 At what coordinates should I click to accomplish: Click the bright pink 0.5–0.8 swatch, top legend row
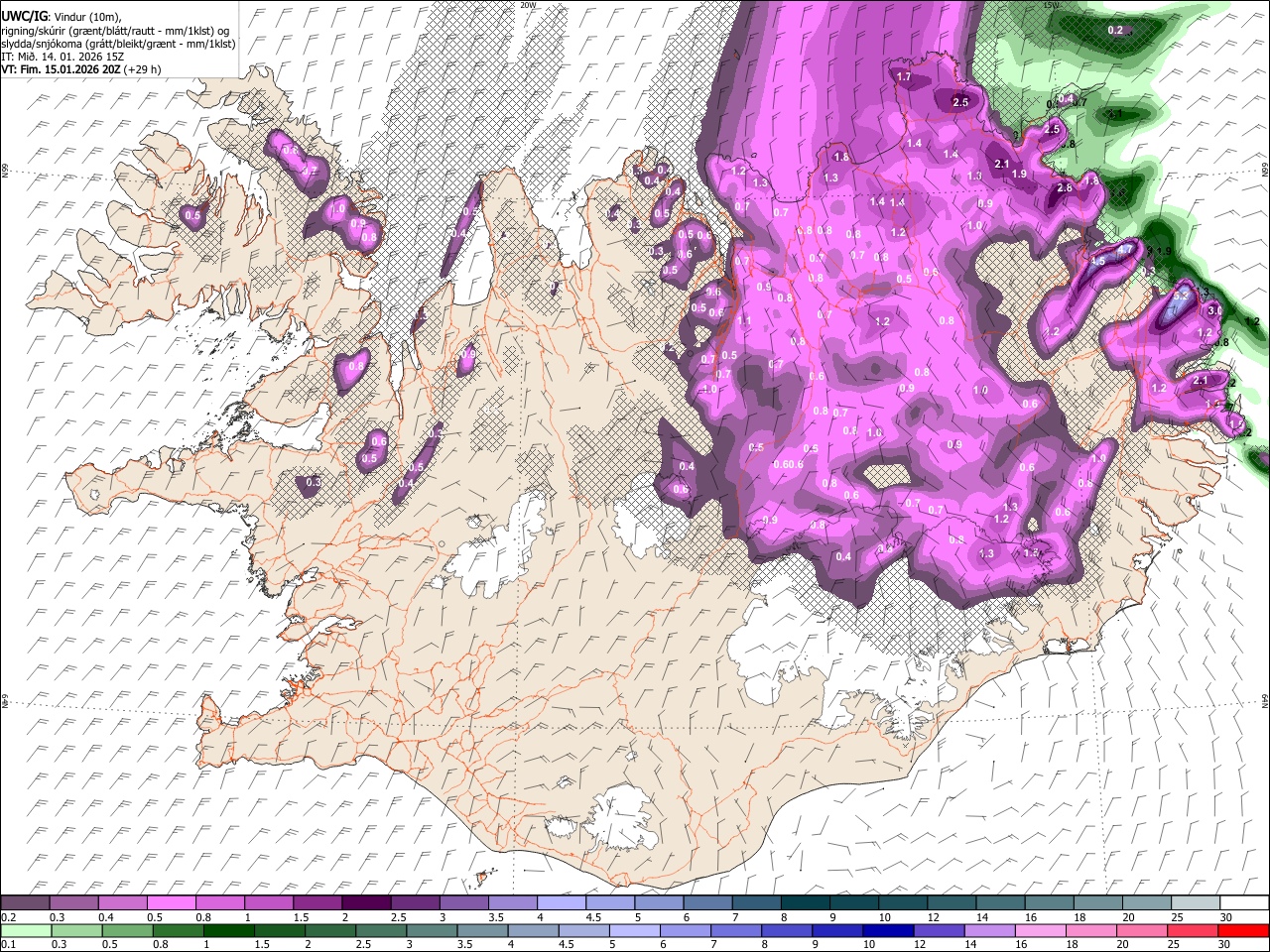point(171,902)
